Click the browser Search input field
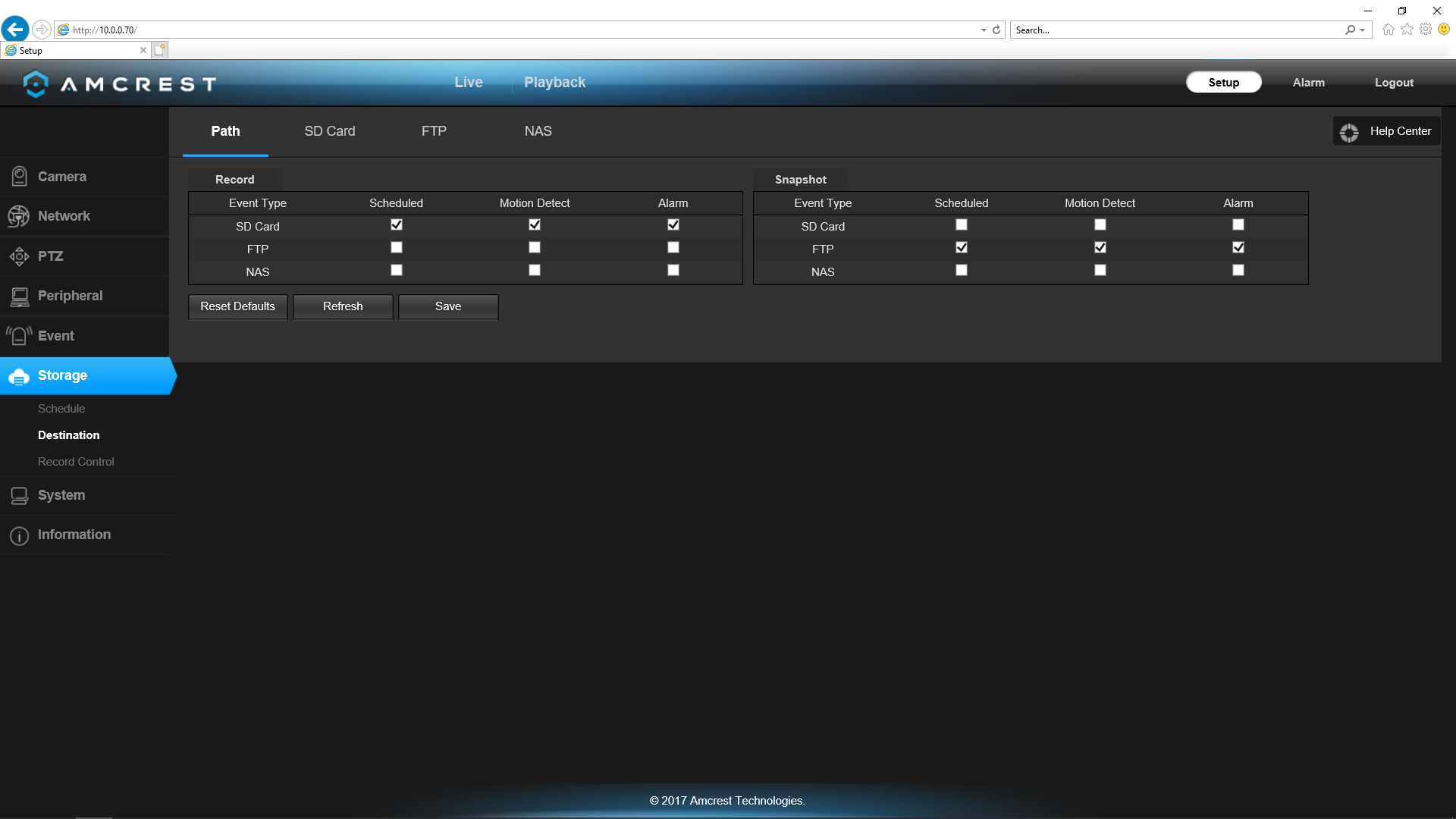The height and width of the screenshot is (819, 1456). [x=1178, y=30]
